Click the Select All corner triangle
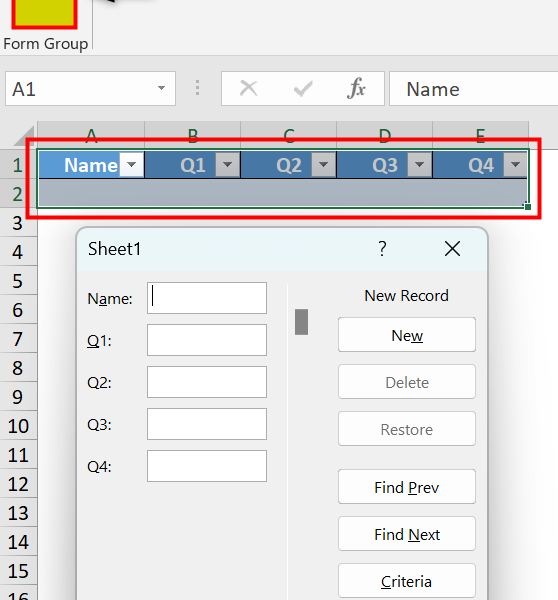 coord(25,136)
